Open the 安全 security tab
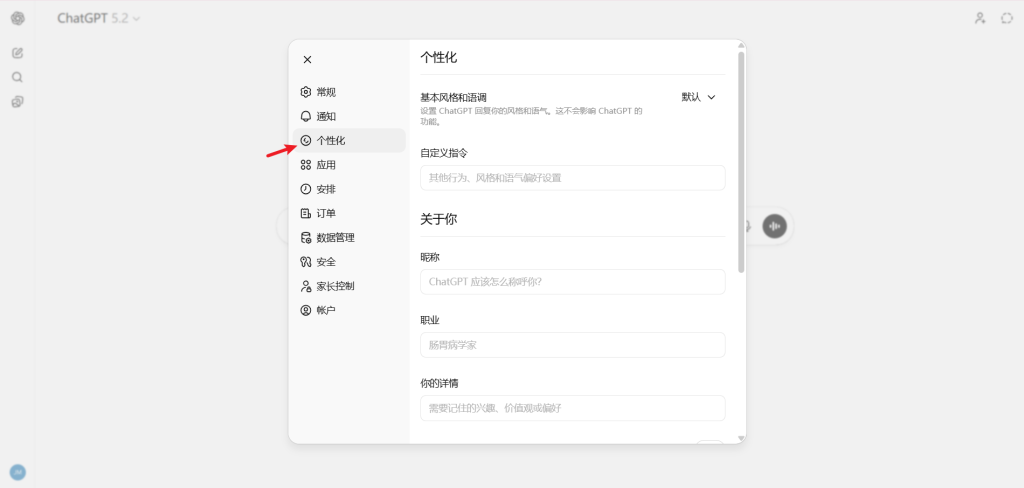Image resolution: width=1024 pixels, height=488 pixels. coord(349,261)
